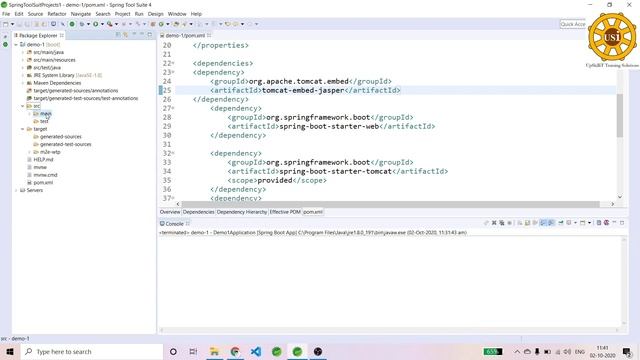Select the pom.xml bottom editor tab
The height and width of the screenshot is (360, 640).
[313, 212]
